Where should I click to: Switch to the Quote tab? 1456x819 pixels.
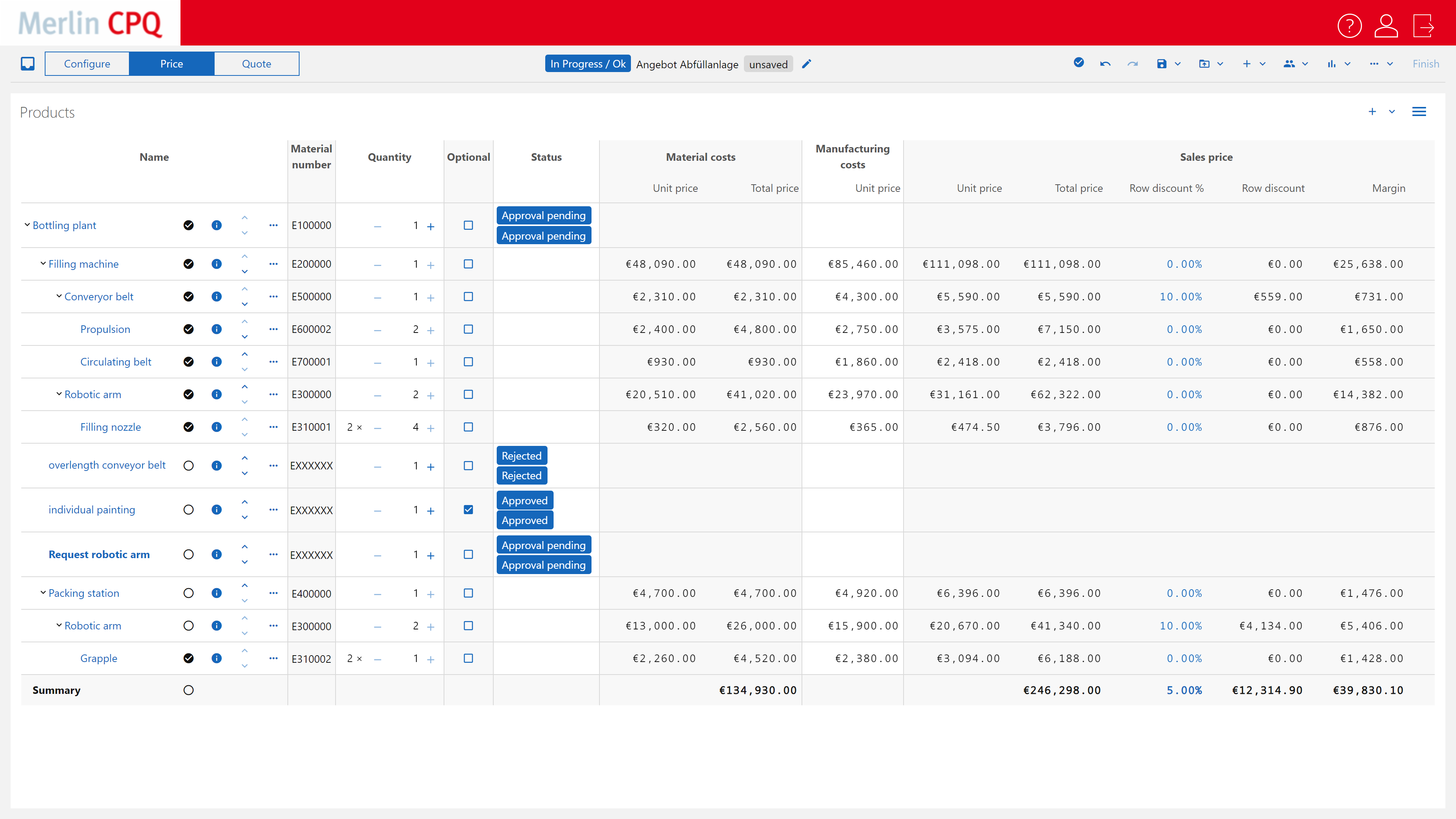(256, 64)
